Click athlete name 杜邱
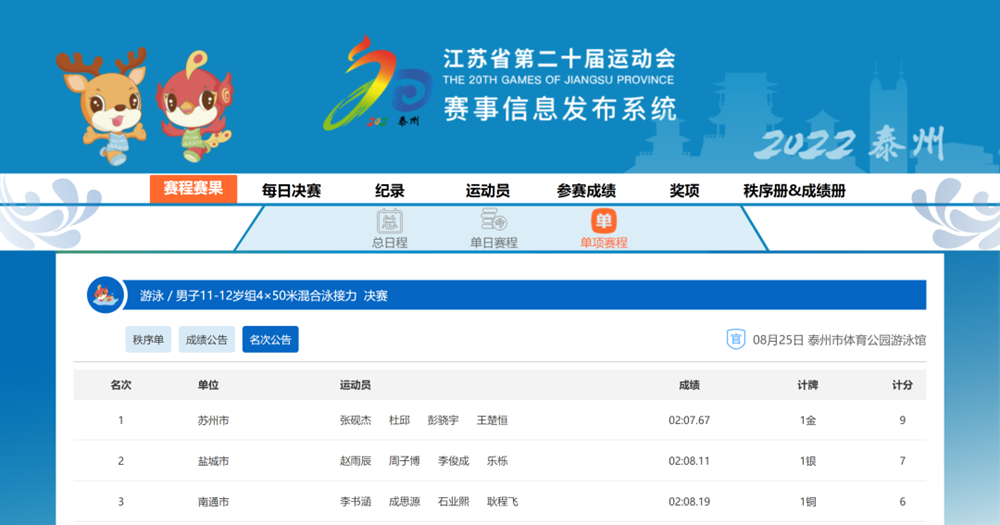The height and width of the screenshot is (525, 1000). click(x=399, y=420)
